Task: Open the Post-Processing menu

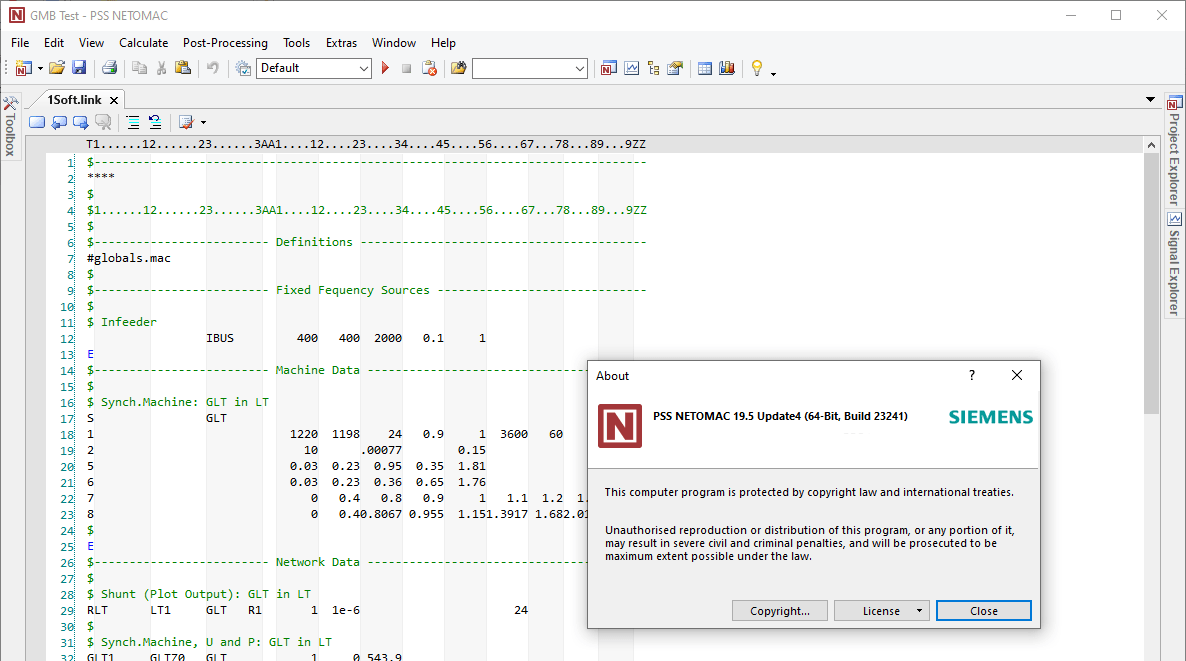Action: [225, 43]
